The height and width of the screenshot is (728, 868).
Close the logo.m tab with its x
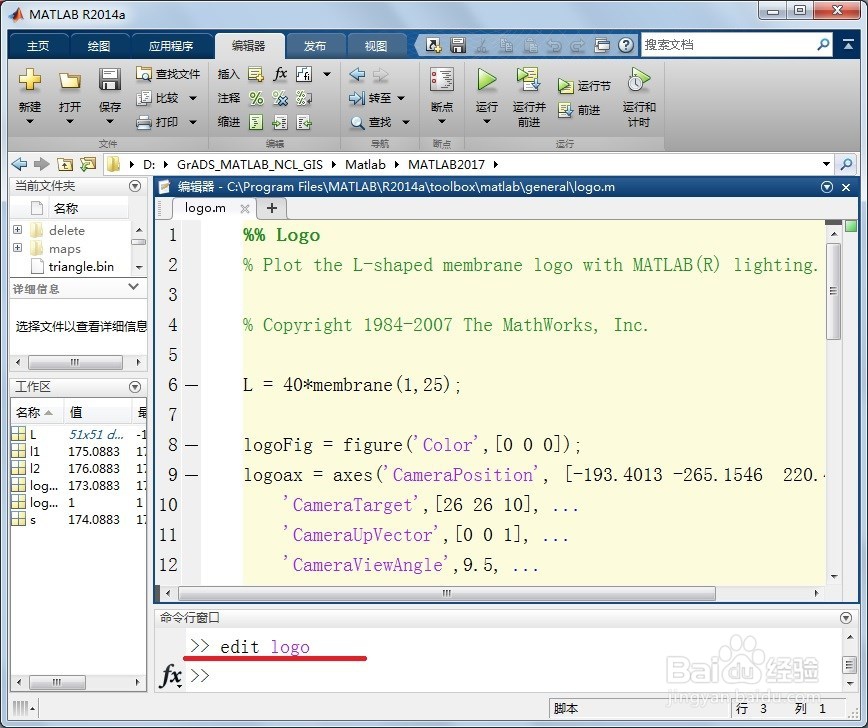[245, 209]
